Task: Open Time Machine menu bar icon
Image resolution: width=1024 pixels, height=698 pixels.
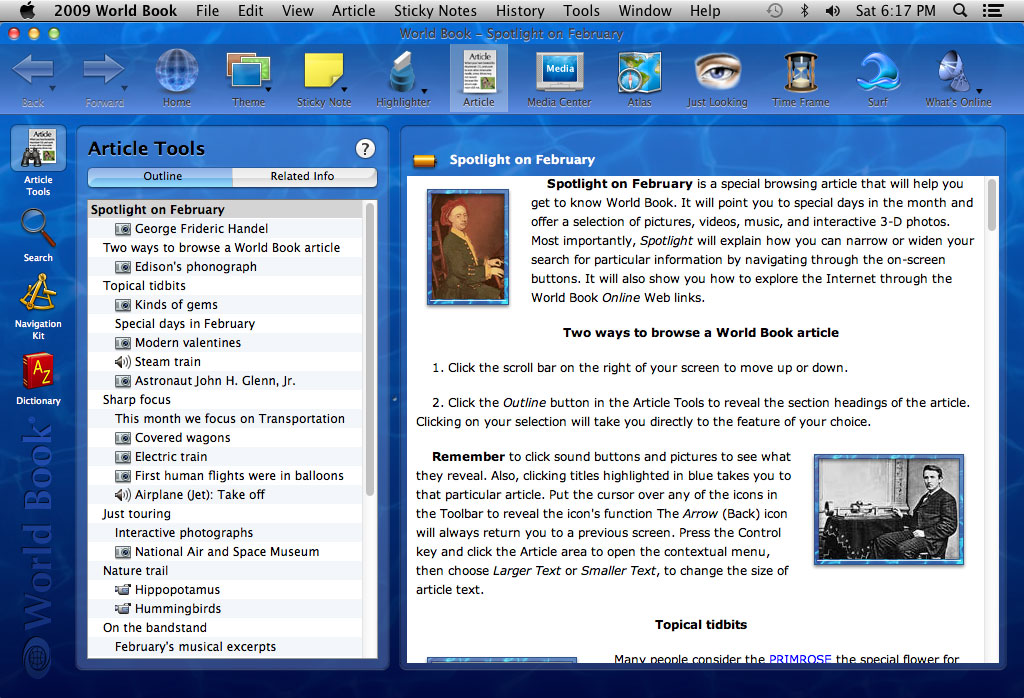Action: 775,10
